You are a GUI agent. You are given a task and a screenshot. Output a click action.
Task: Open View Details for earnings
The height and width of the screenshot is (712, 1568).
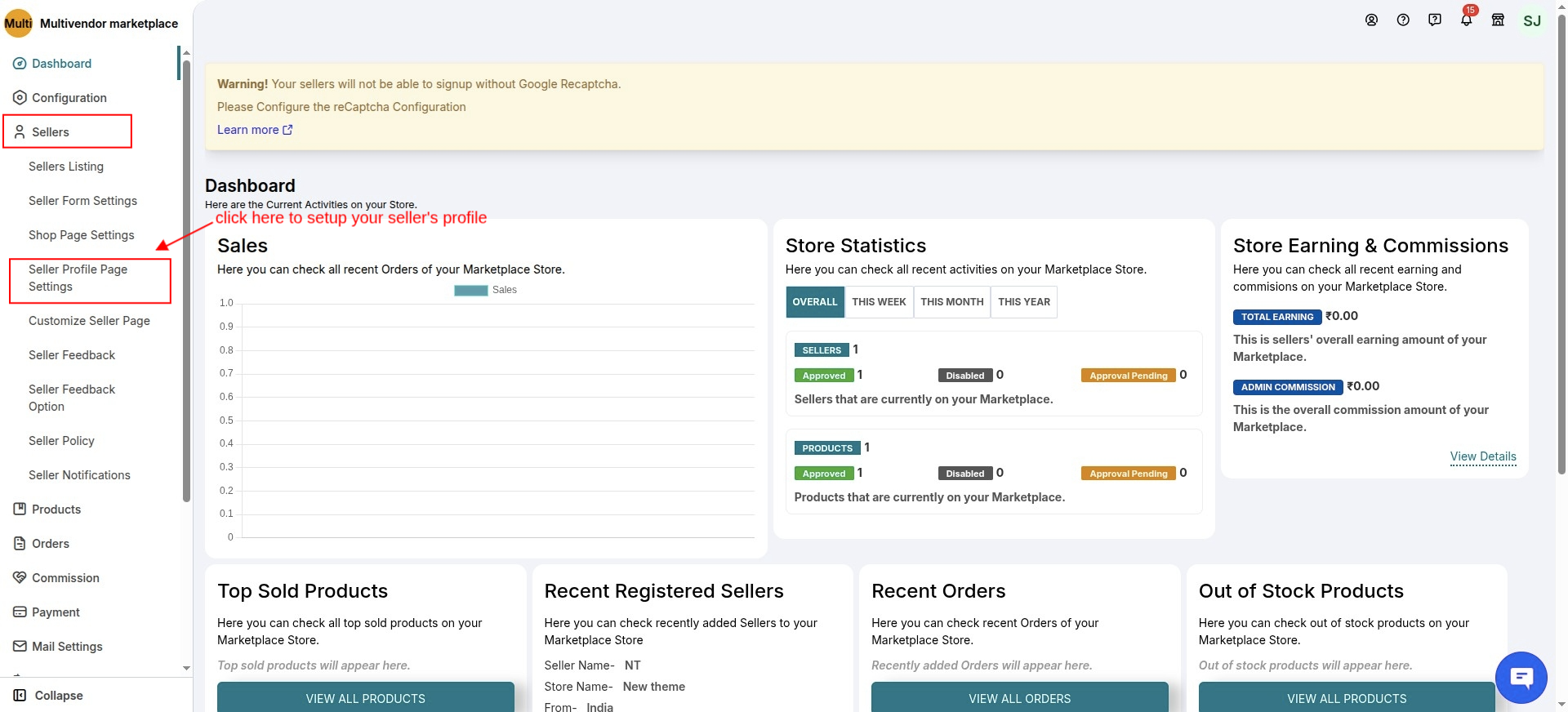click(x=1482, y=456)
